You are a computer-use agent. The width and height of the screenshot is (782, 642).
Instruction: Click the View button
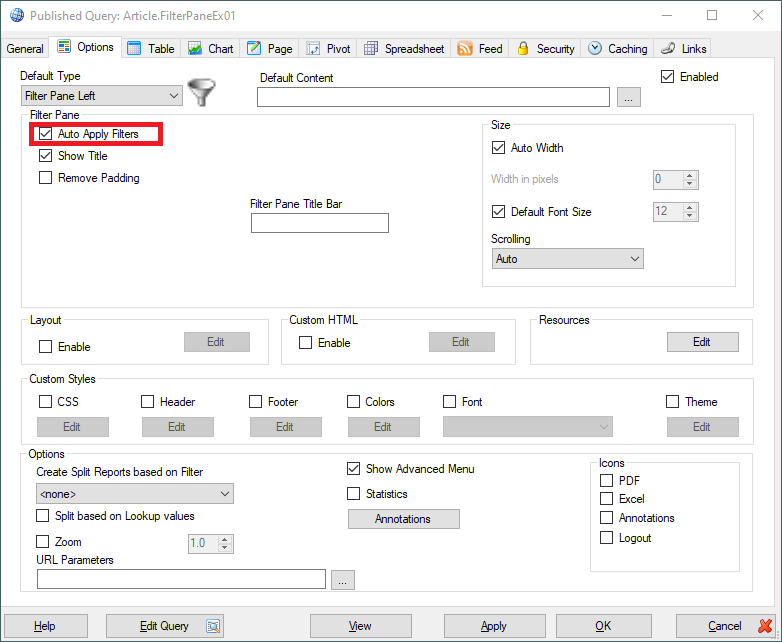360,626
